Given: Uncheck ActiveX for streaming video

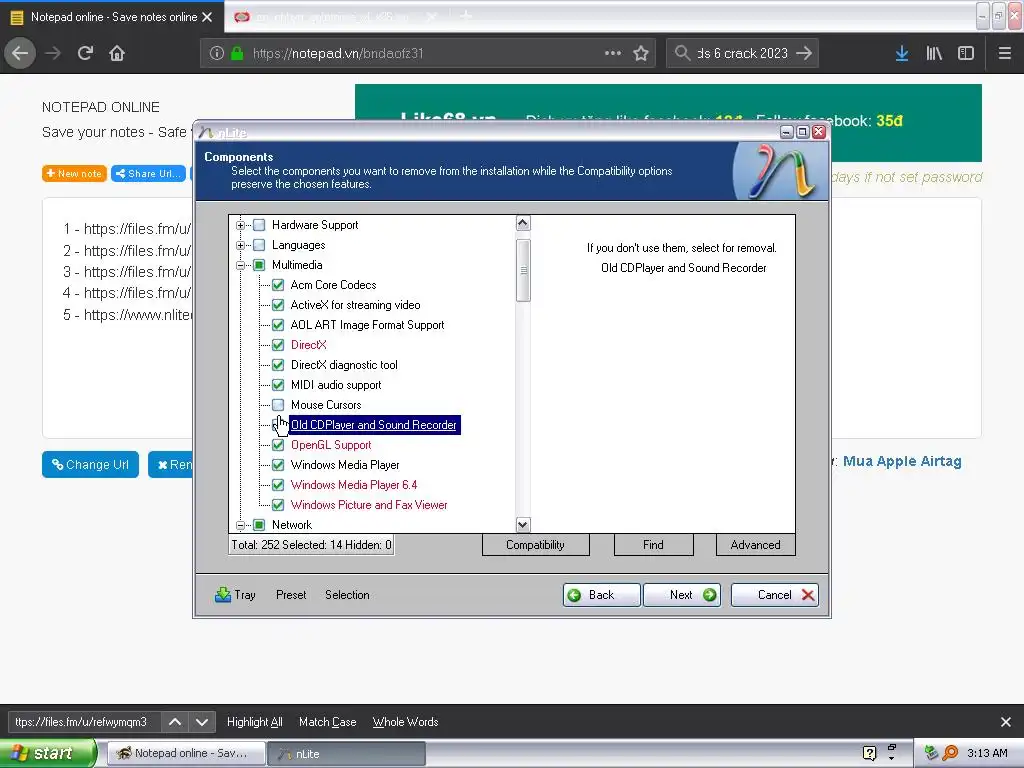Looking at the screenshot, I should [x=278, y=305].
